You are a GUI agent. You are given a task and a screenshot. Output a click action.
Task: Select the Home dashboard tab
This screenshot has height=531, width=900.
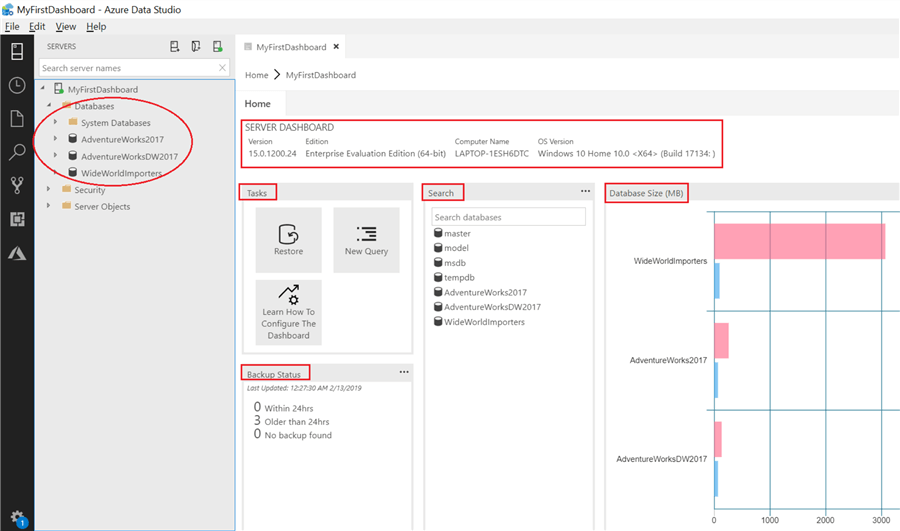(257, 104)
